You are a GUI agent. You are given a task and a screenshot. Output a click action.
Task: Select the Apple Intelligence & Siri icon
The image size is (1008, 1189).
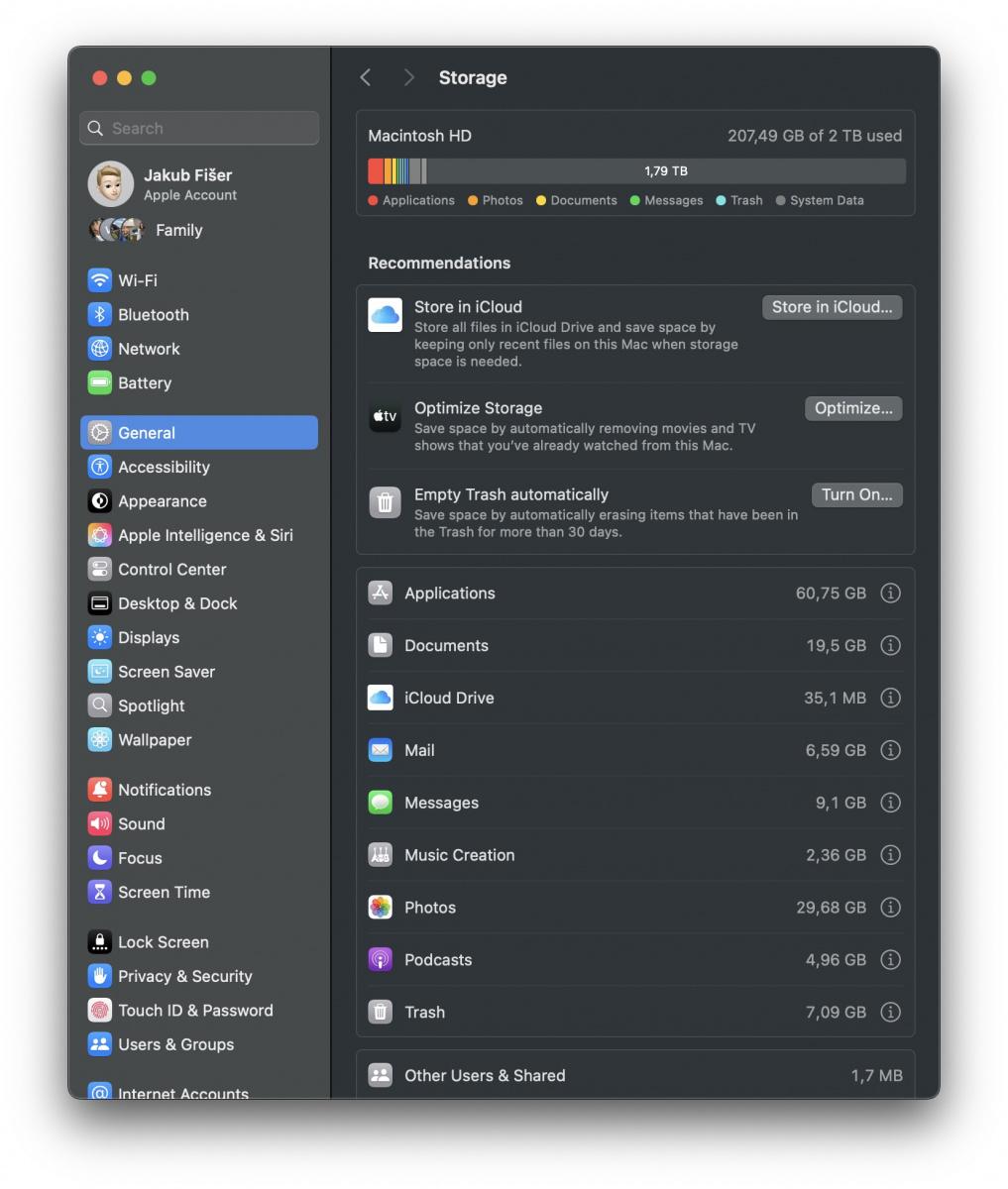[99, 535]
